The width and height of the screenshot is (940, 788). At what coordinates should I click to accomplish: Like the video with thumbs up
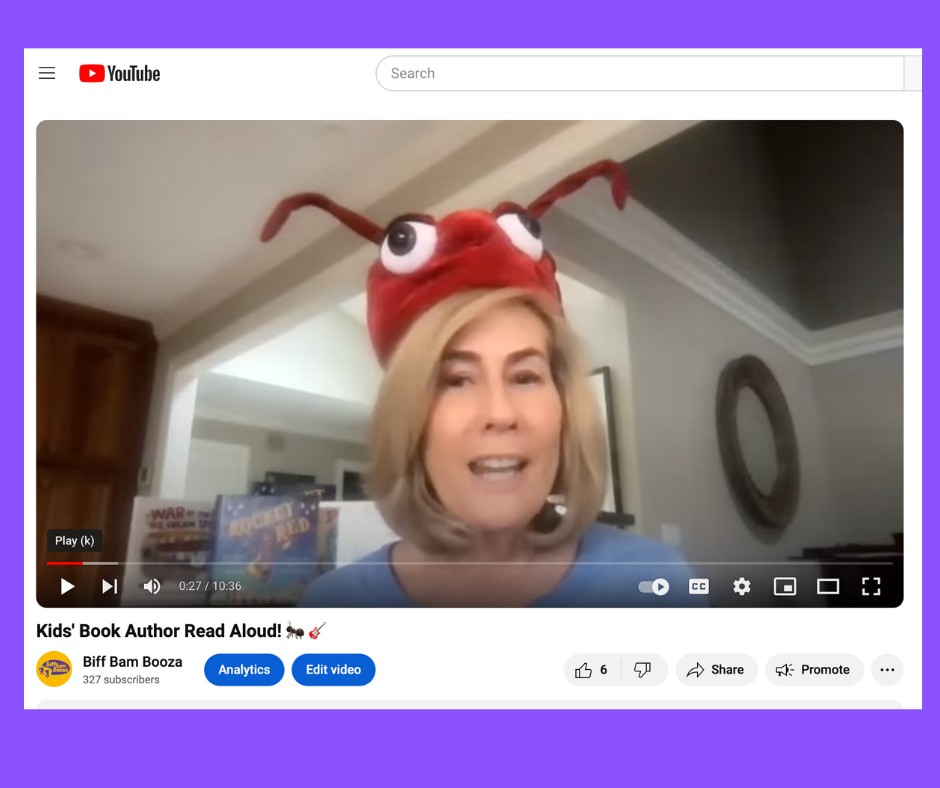[592, 670]
